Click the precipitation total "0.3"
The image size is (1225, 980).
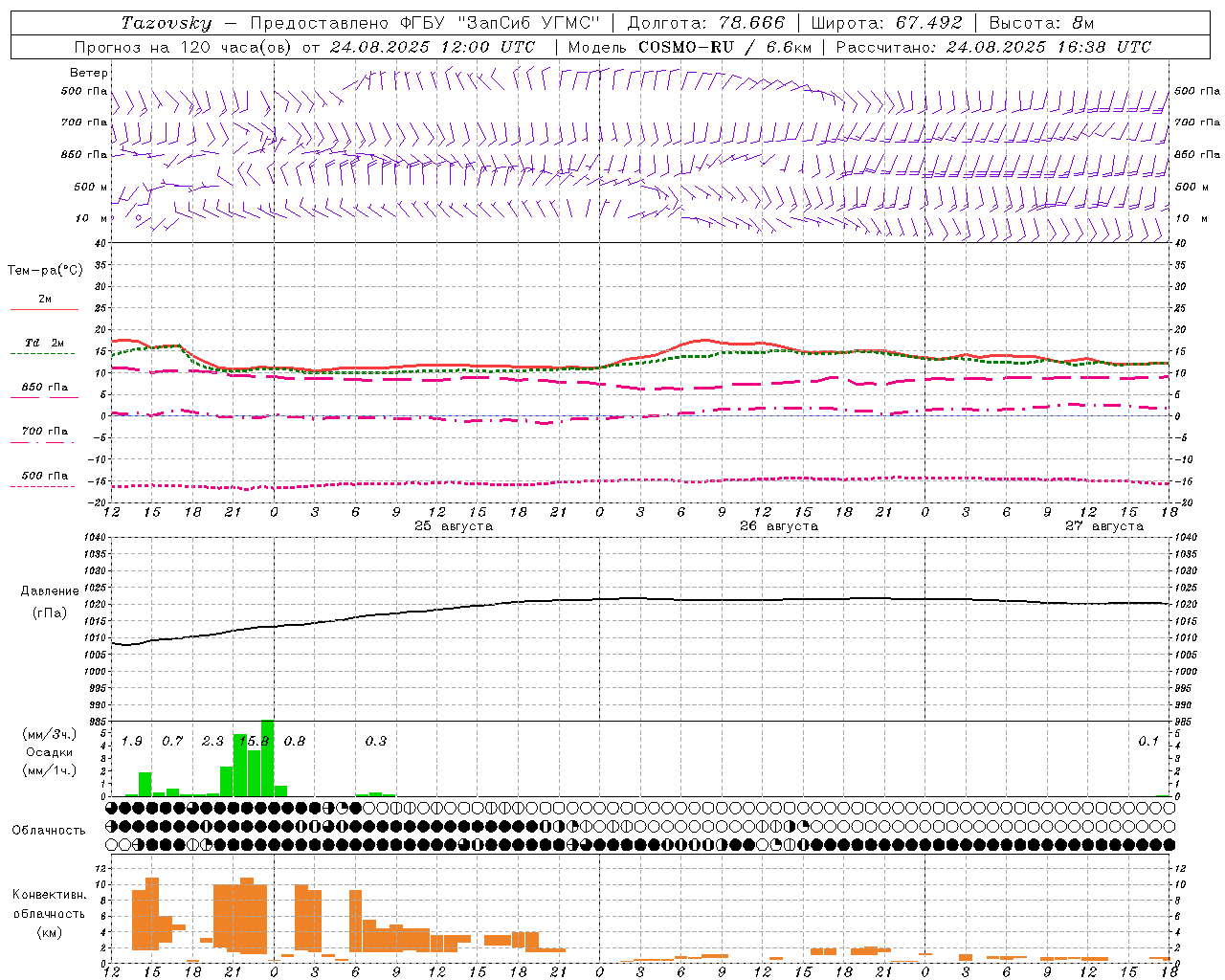point(376,742)
